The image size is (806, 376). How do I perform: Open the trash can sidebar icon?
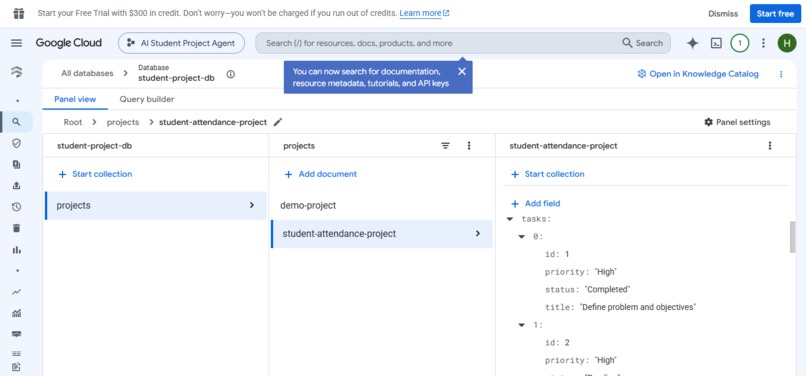pos(16,228)
